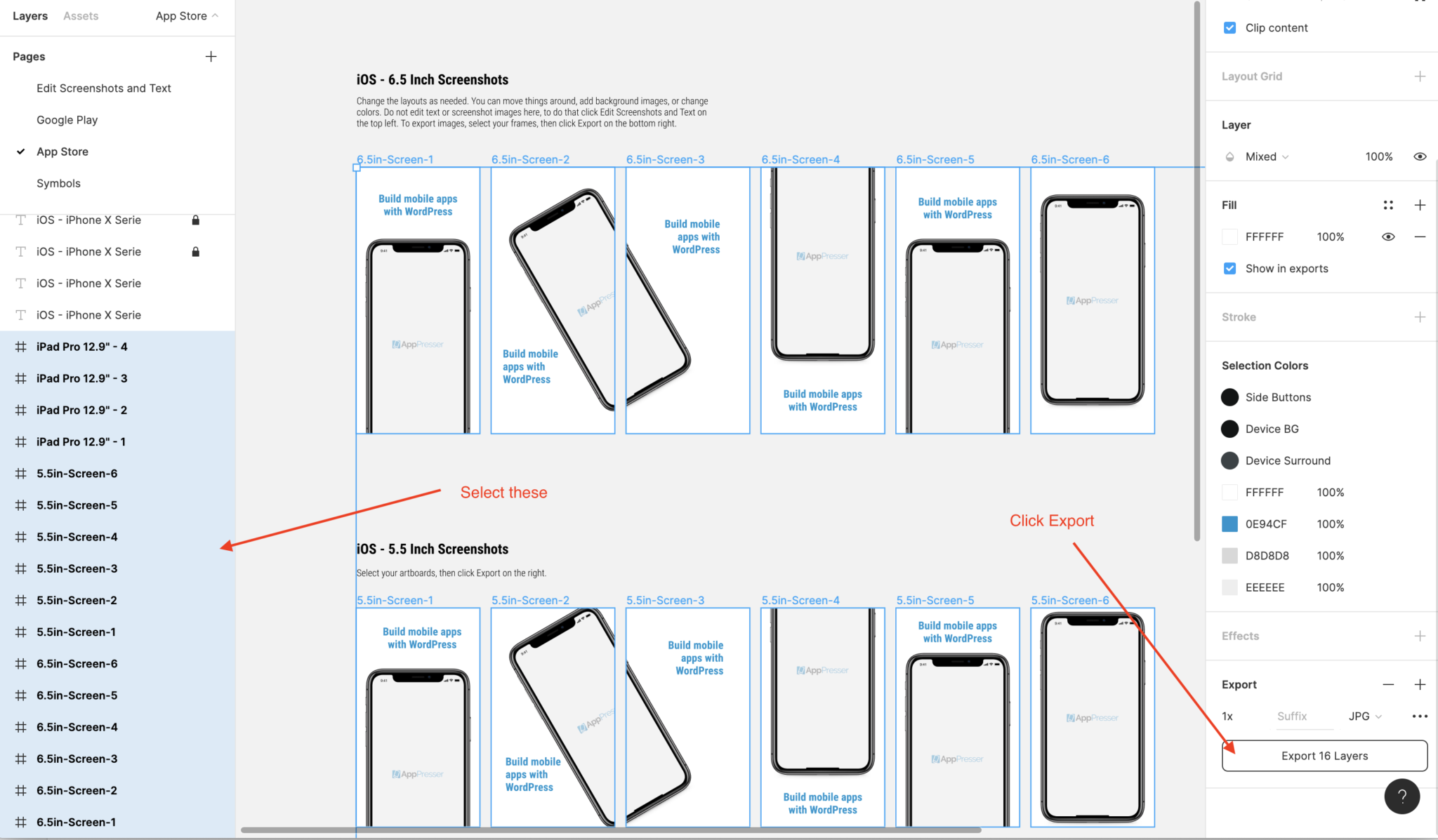Click Add new page plus button
1438x840 pixels.
209,56
